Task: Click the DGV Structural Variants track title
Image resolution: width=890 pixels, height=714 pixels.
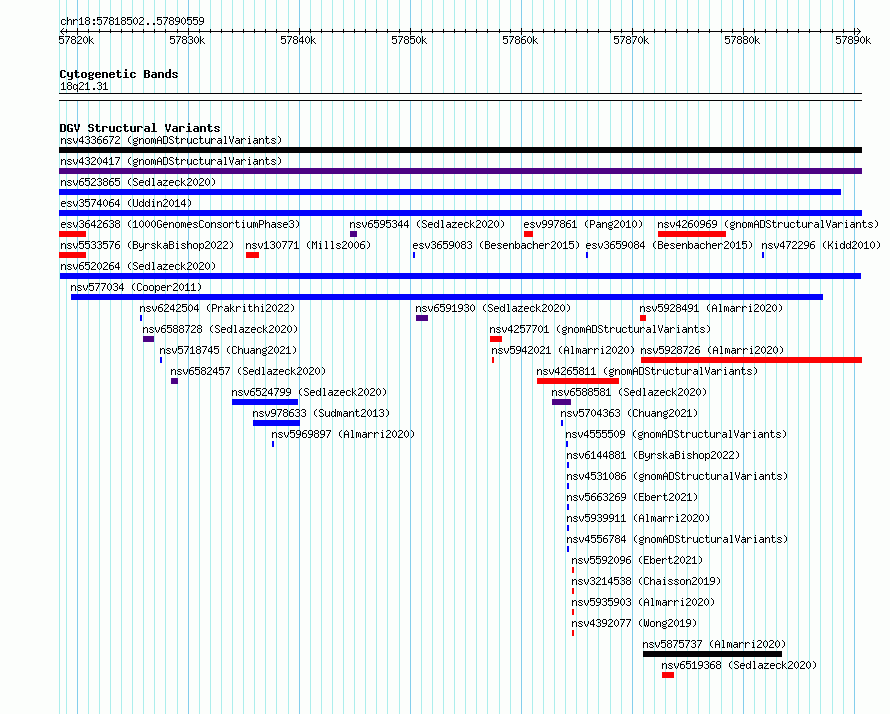Action: click(x=140, y=128)
